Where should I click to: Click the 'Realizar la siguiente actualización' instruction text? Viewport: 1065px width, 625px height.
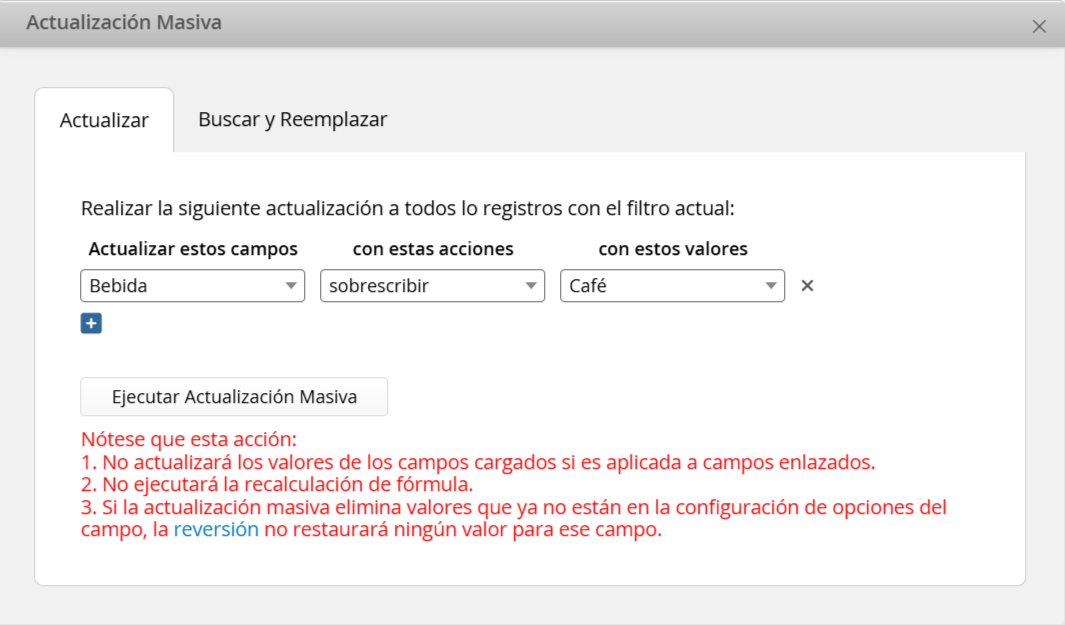[408, 208]
